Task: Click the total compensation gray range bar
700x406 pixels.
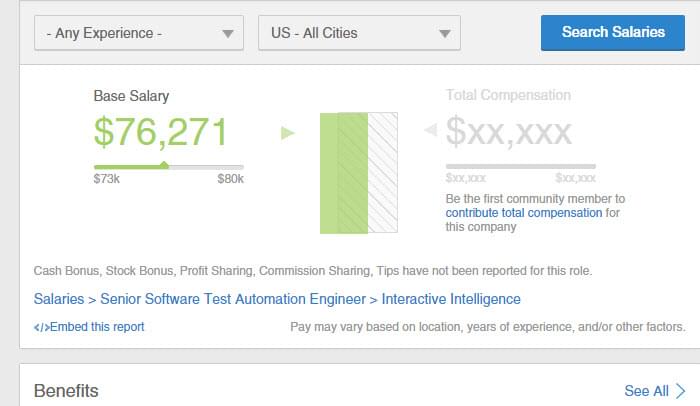Action: point(521,167)
